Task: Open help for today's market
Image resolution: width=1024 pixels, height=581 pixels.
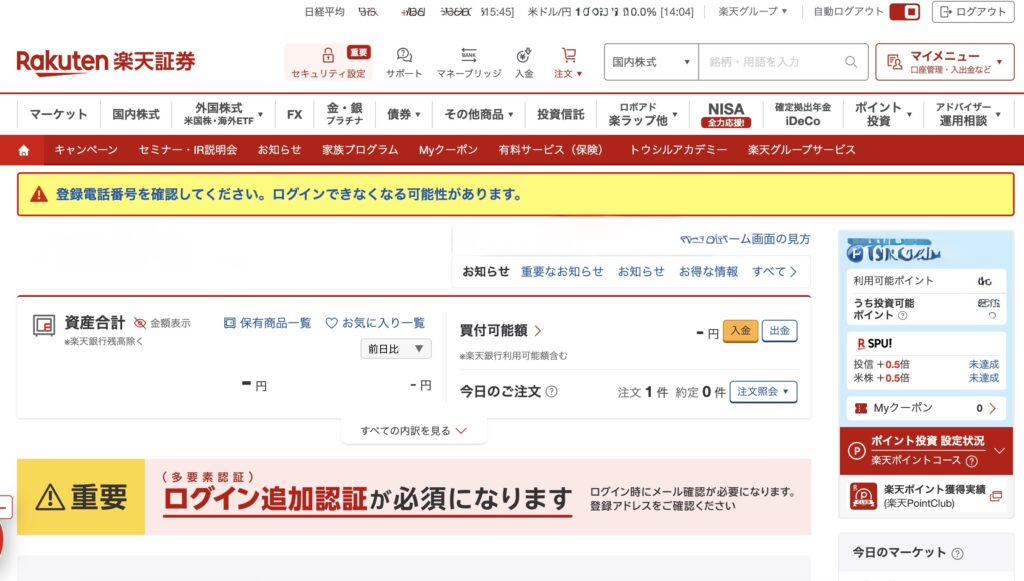Action: pyautogui.click(x=957, y=554)
